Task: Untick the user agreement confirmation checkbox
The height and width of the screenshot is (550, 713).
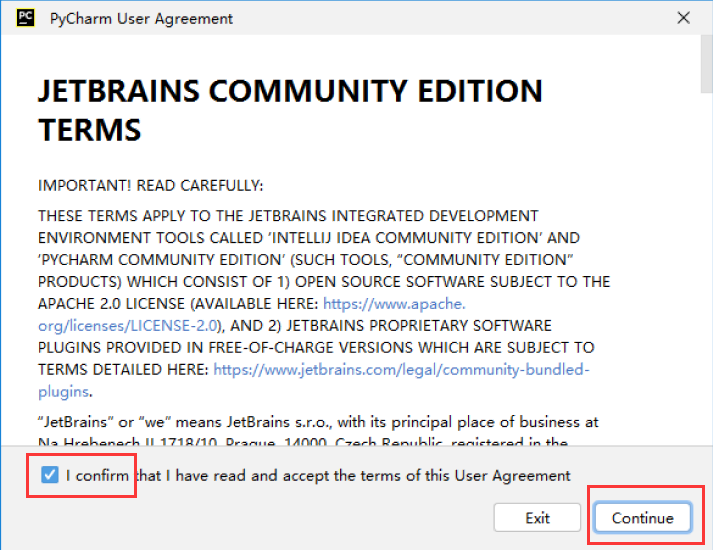Action: [x=50, y=476]
